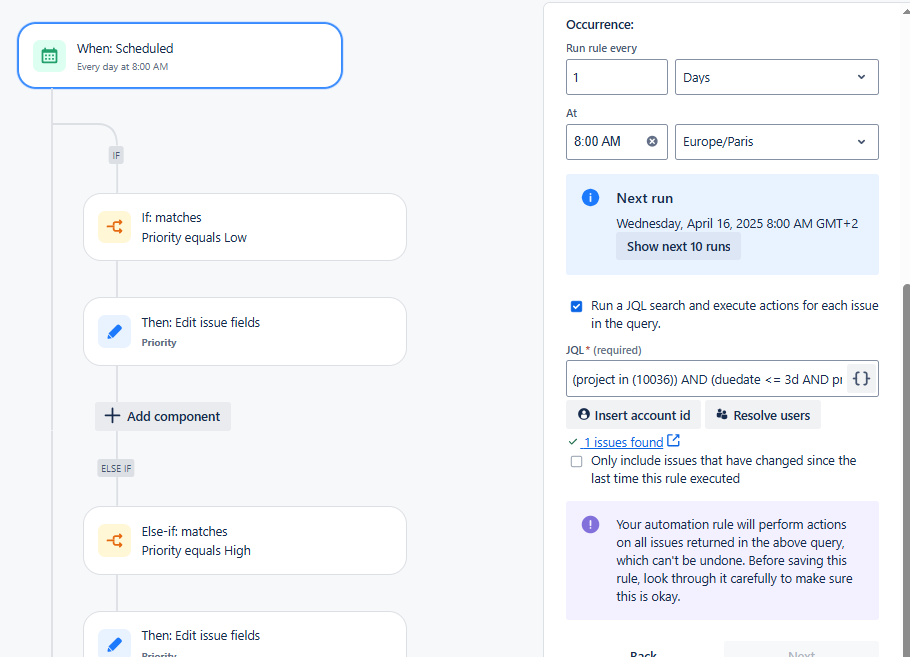Click the pencil icon on first Edit issue fields
The height and width of the screenshot is (657, 910).
tap(114, 331)
